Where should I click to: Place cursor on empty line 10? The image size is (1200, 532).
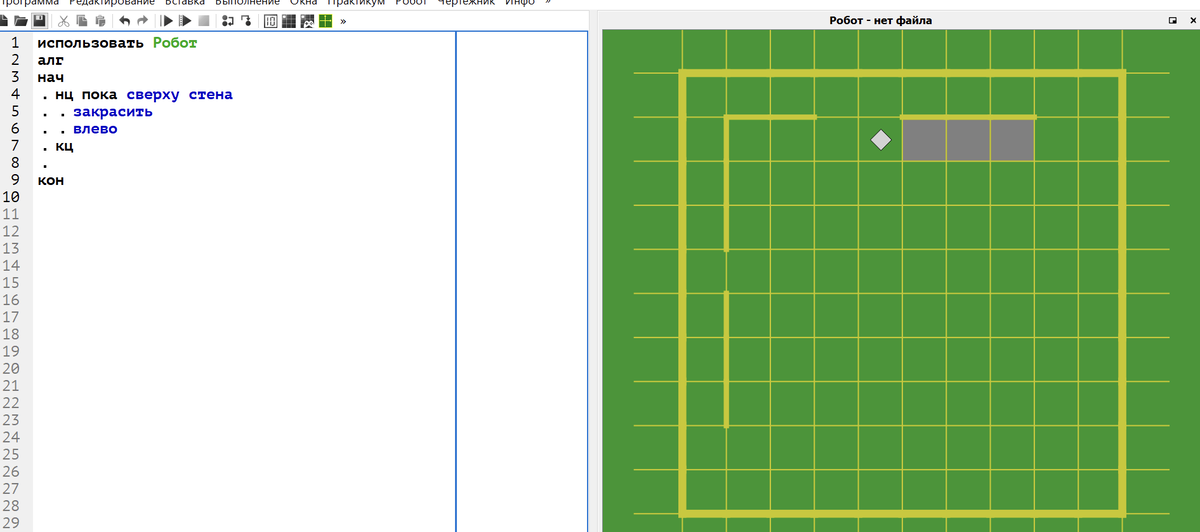244,198
